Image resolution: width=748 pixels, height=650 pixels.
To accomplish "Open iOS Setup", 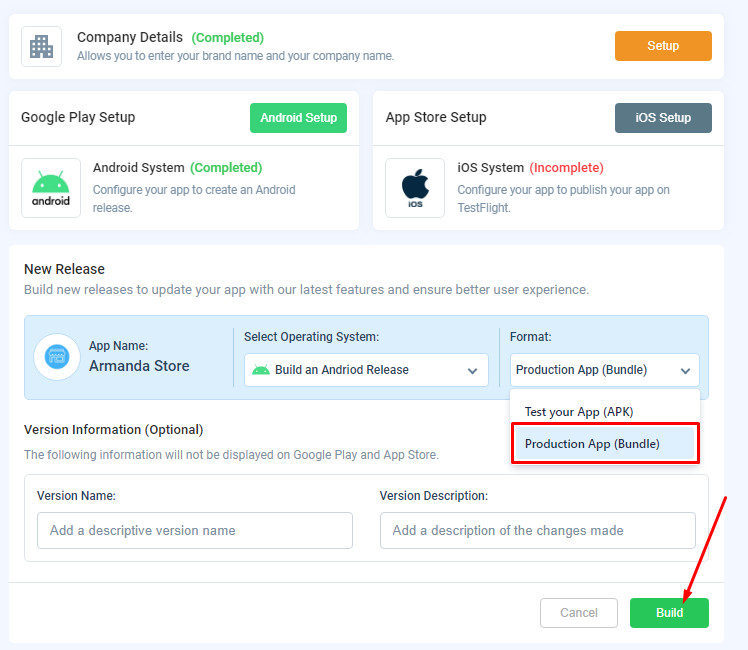I will click(663, 118).
